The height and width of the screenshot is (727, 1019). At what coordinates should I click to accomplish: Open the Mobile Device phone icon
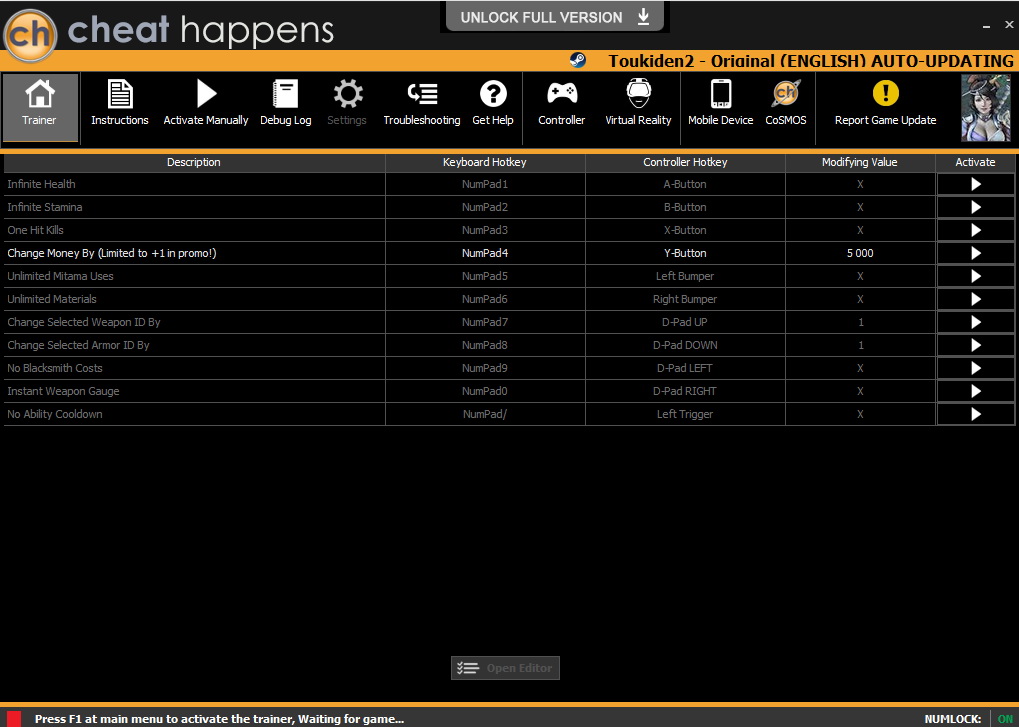(721, 94)
